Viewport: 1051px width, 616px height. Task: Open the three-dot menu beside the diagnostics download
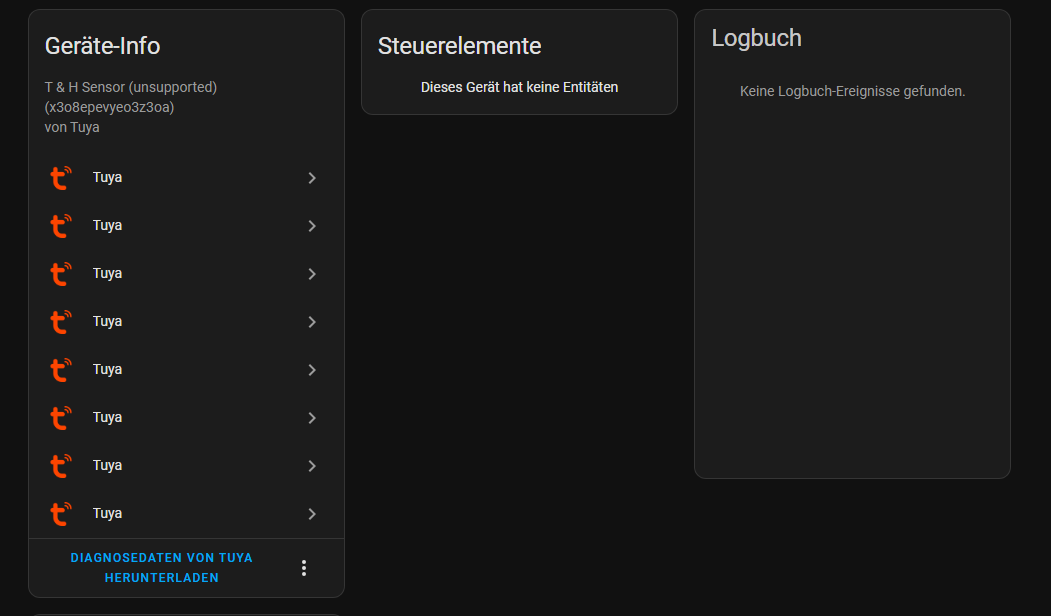[x=304, y=568]
